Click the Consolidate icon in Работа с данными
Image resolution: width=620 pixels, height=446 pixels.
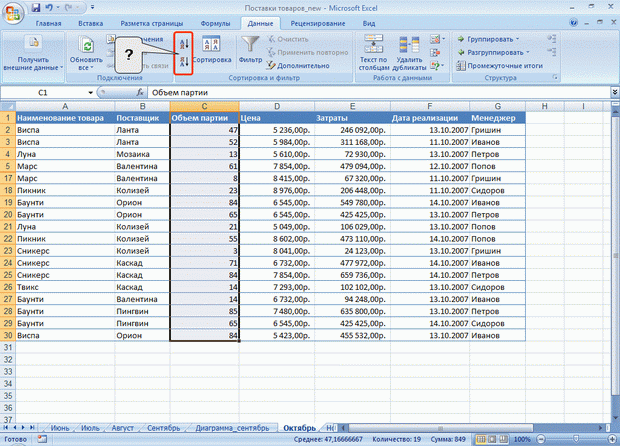435,52
